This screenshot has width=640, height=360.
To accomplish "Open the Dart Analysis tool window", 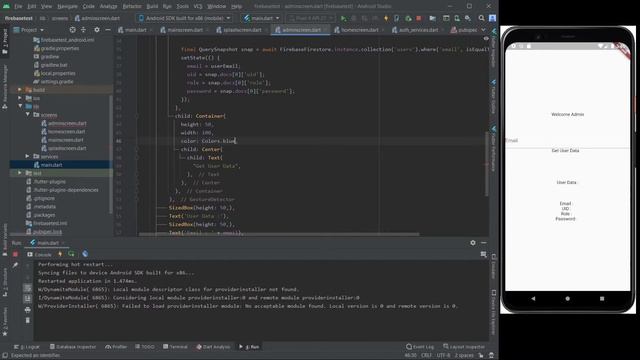I will tap(213, 347).
